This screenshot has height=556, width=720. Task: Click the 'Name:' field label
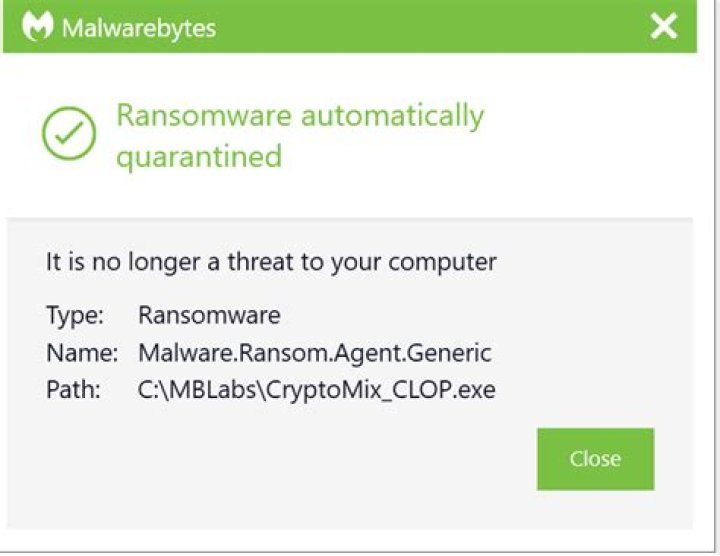(81, 353)
